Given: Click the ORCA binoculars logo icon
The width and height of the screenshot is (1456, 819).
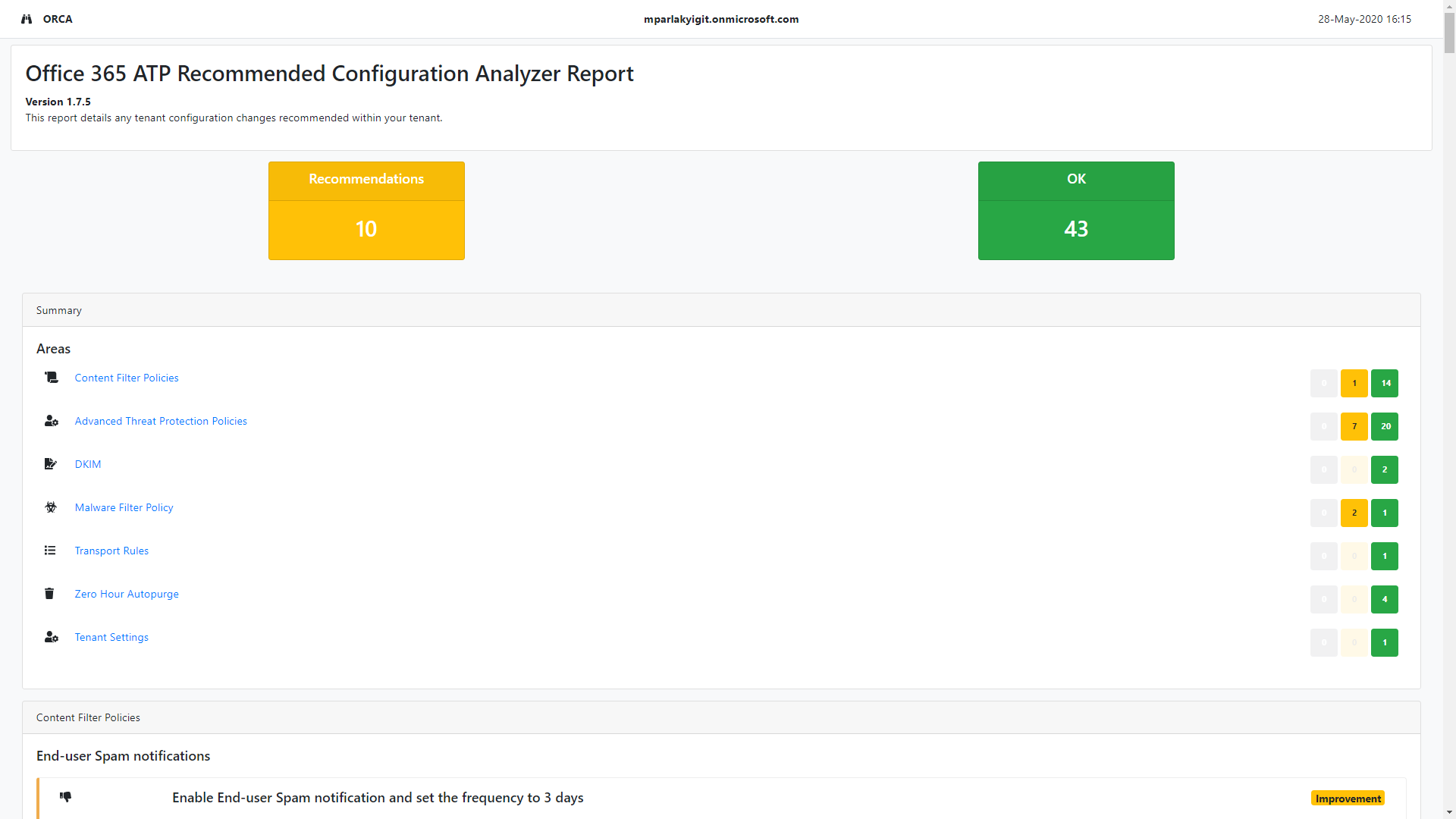Looking at the screenshot, I should [27, 19].
